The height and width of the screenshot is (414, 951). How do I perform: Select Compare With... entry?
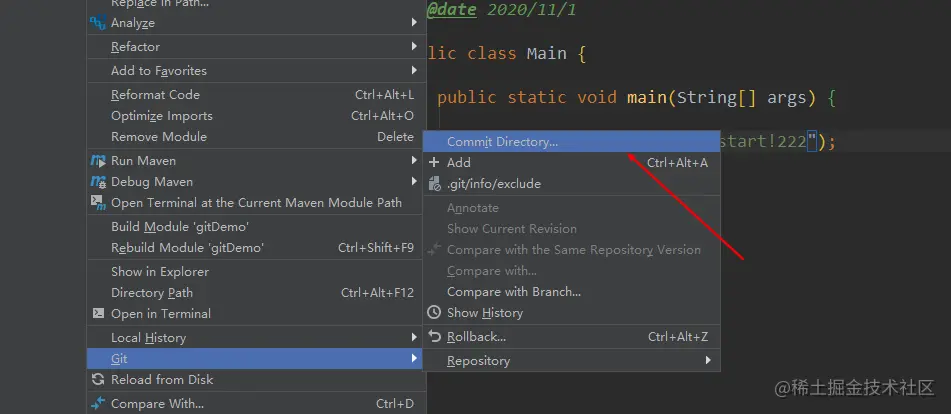(255, 404)
